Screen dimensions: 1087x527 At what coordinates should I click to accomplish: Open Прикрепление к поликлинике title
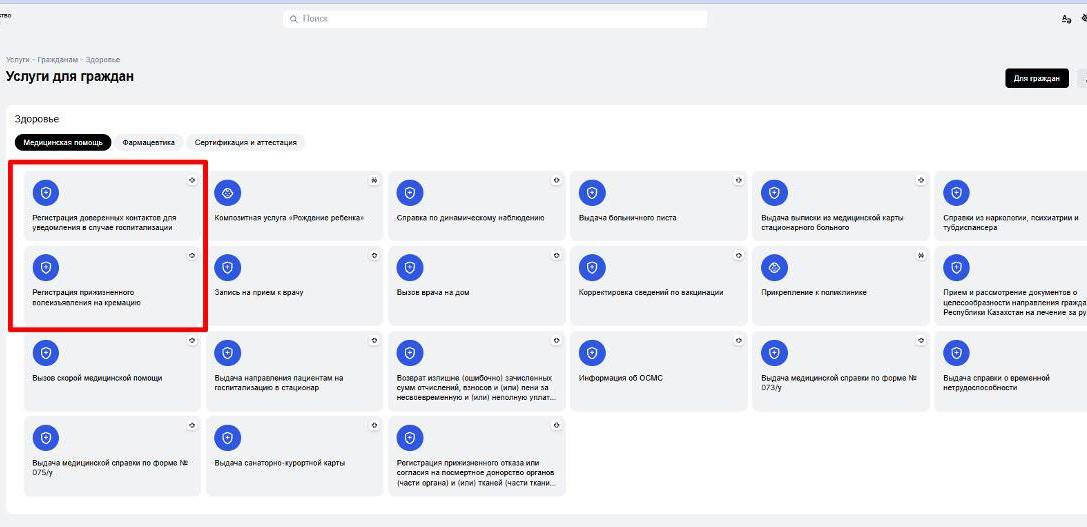pos(814,293)
